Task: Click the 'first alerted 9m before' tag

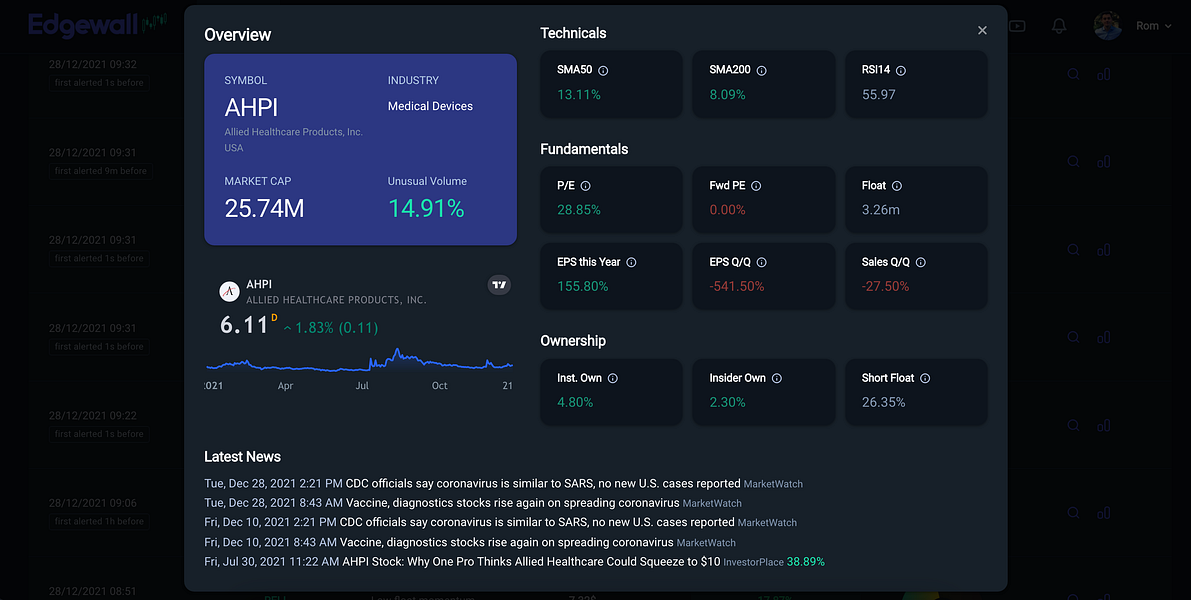Action: point(100,171)
